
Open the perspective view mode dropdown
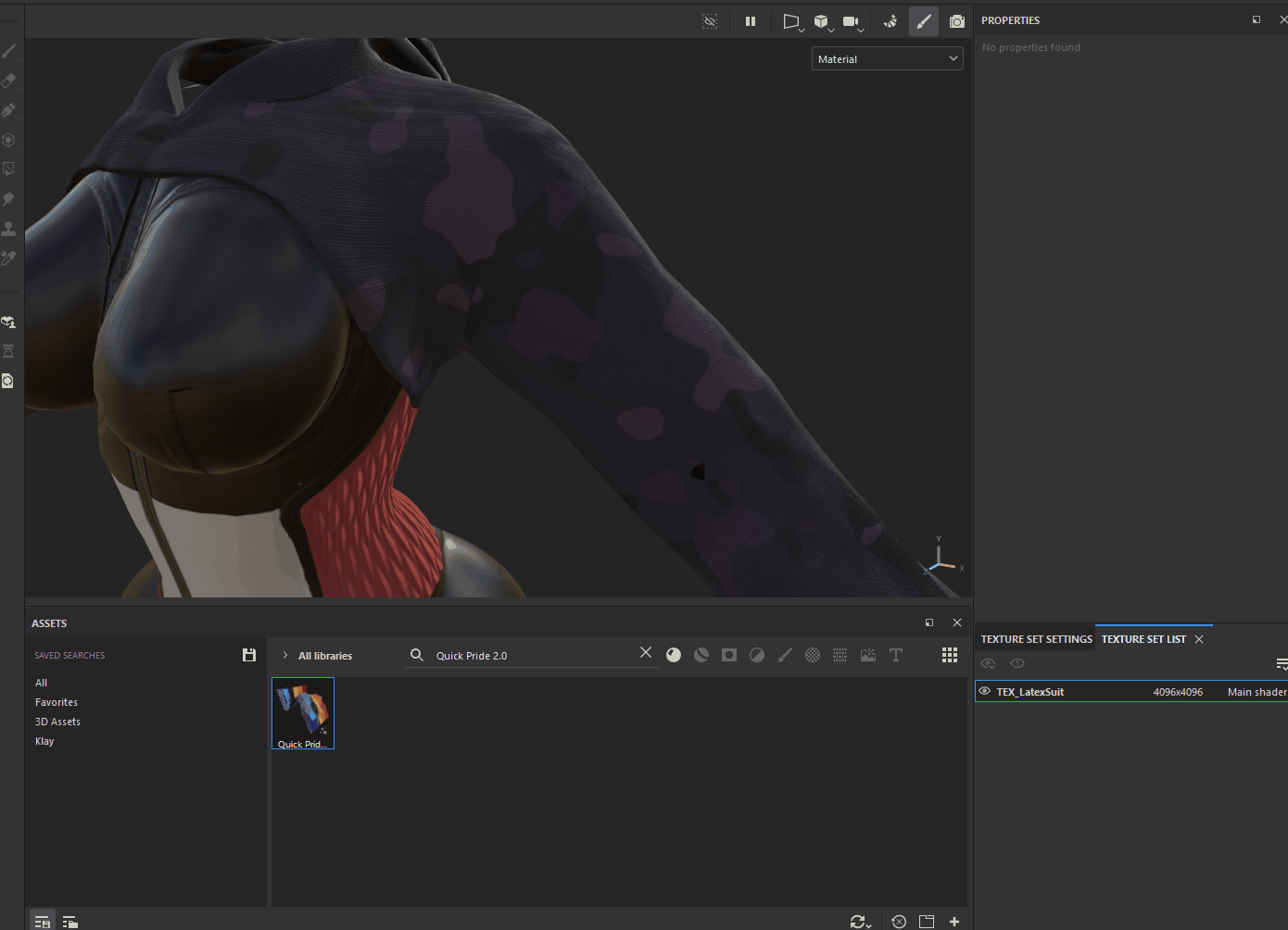coord(792,22)
